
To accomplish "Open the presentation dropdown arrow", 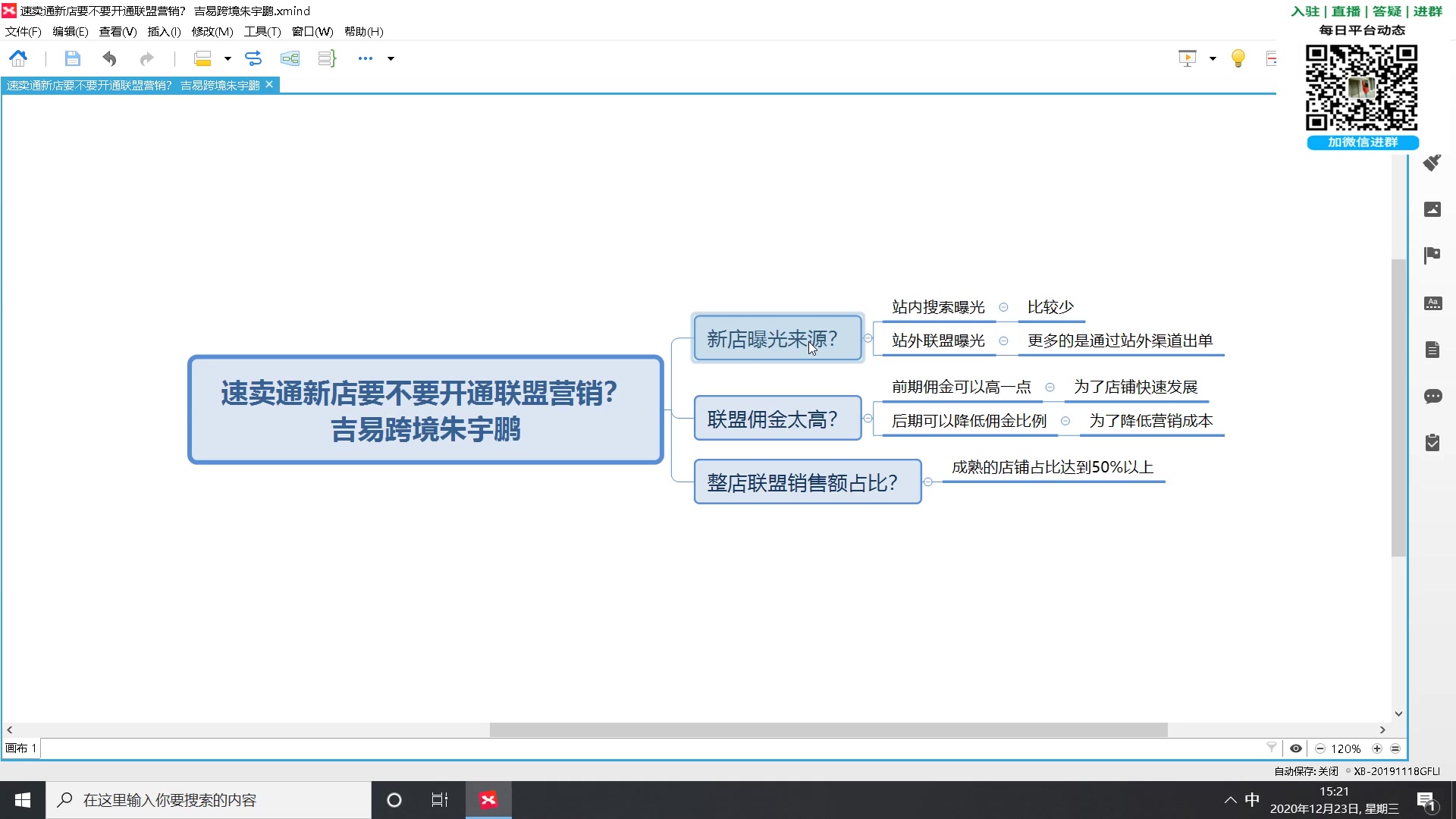I will (x=1213, y=58).
